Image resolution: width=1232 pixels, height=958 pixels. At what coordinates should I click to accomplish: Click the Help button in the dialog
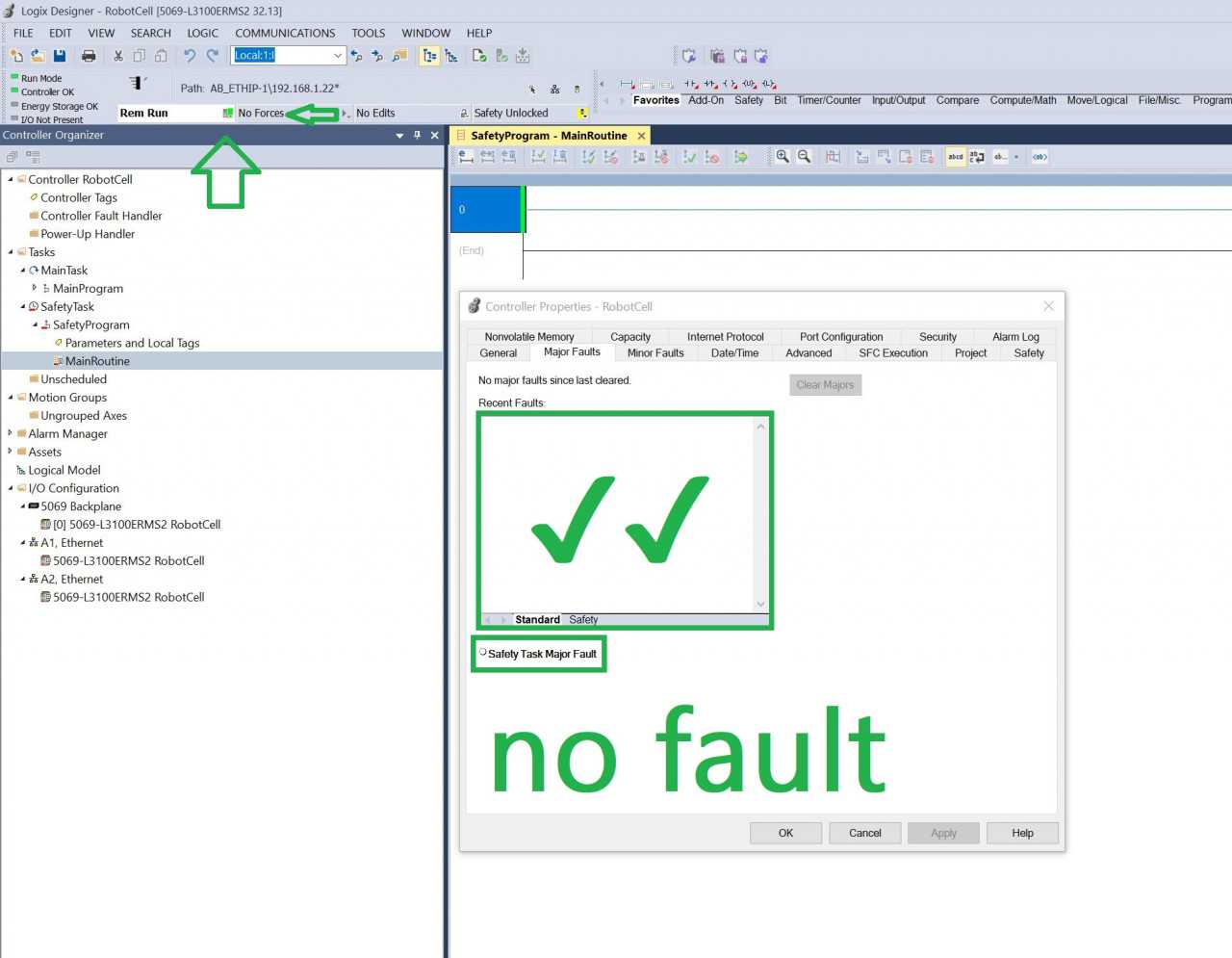[x=1022, y=833]
